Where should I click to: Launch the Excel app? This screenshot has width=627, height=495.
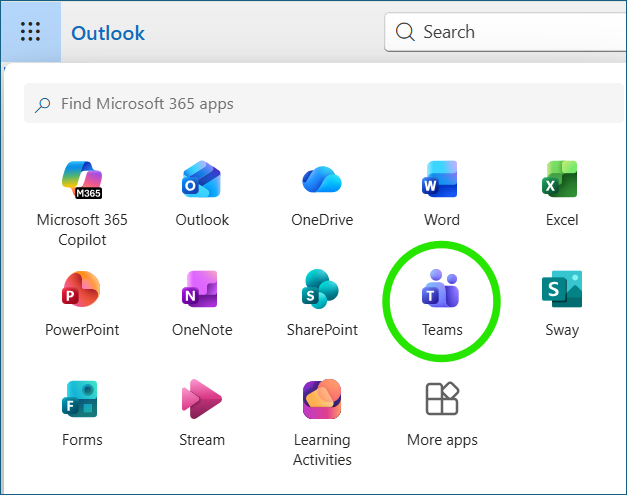point(562,194)
